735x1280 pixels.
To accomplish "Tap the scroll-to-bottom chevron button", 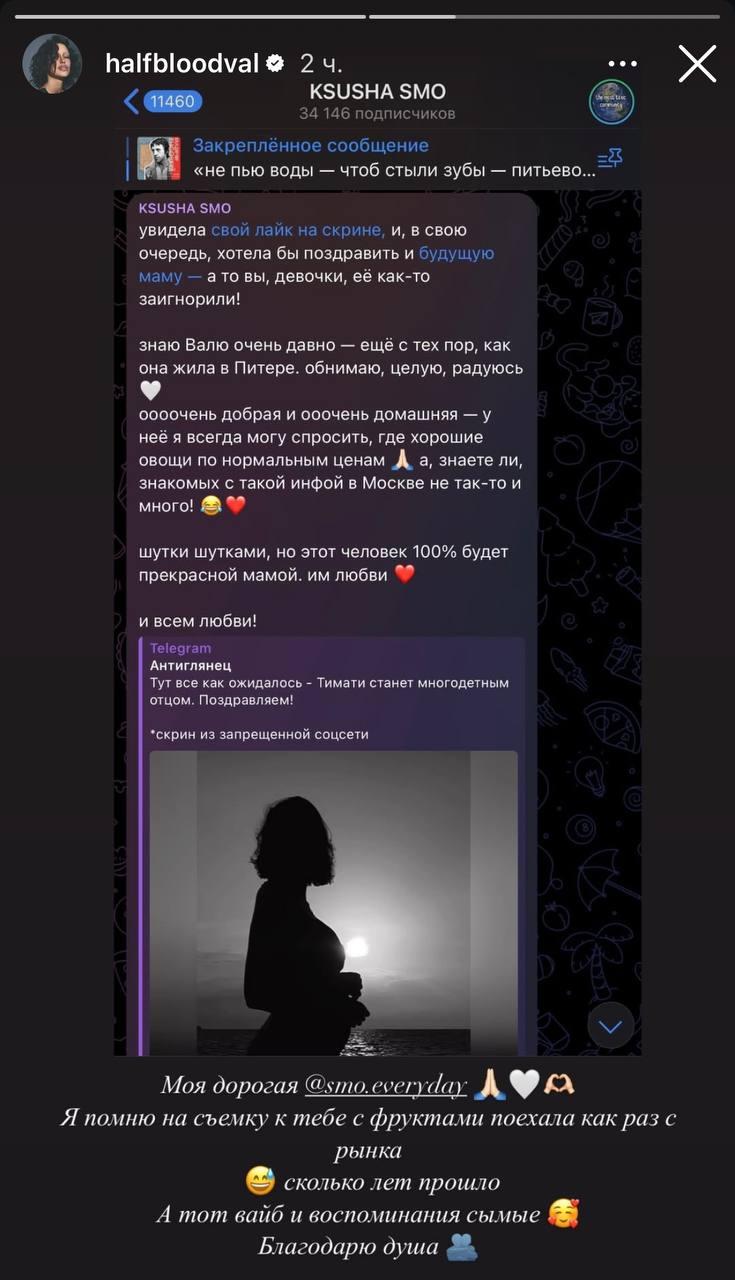I will (610, 1026).
